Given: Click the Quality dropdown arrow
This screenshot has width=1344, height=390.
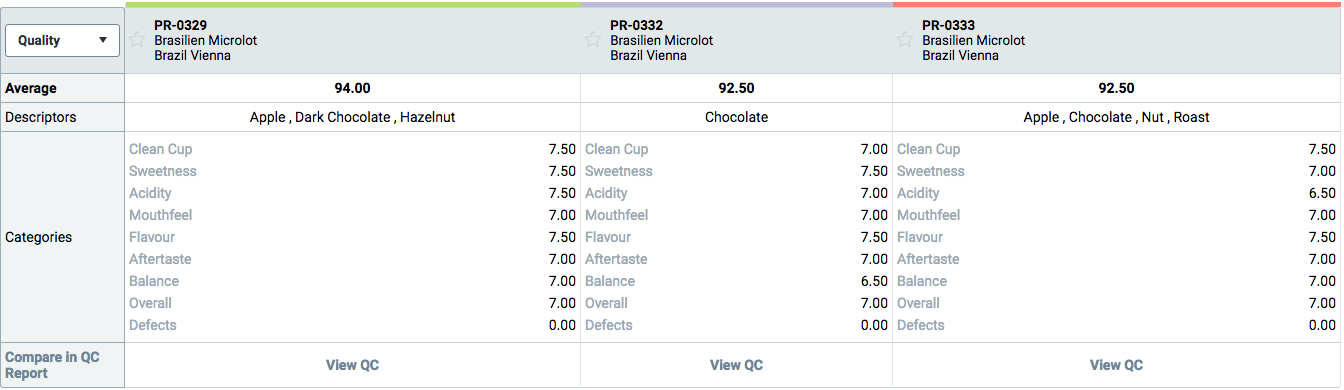Looking at the screenshot, I should pyautogui.click(x=102, y=41).
